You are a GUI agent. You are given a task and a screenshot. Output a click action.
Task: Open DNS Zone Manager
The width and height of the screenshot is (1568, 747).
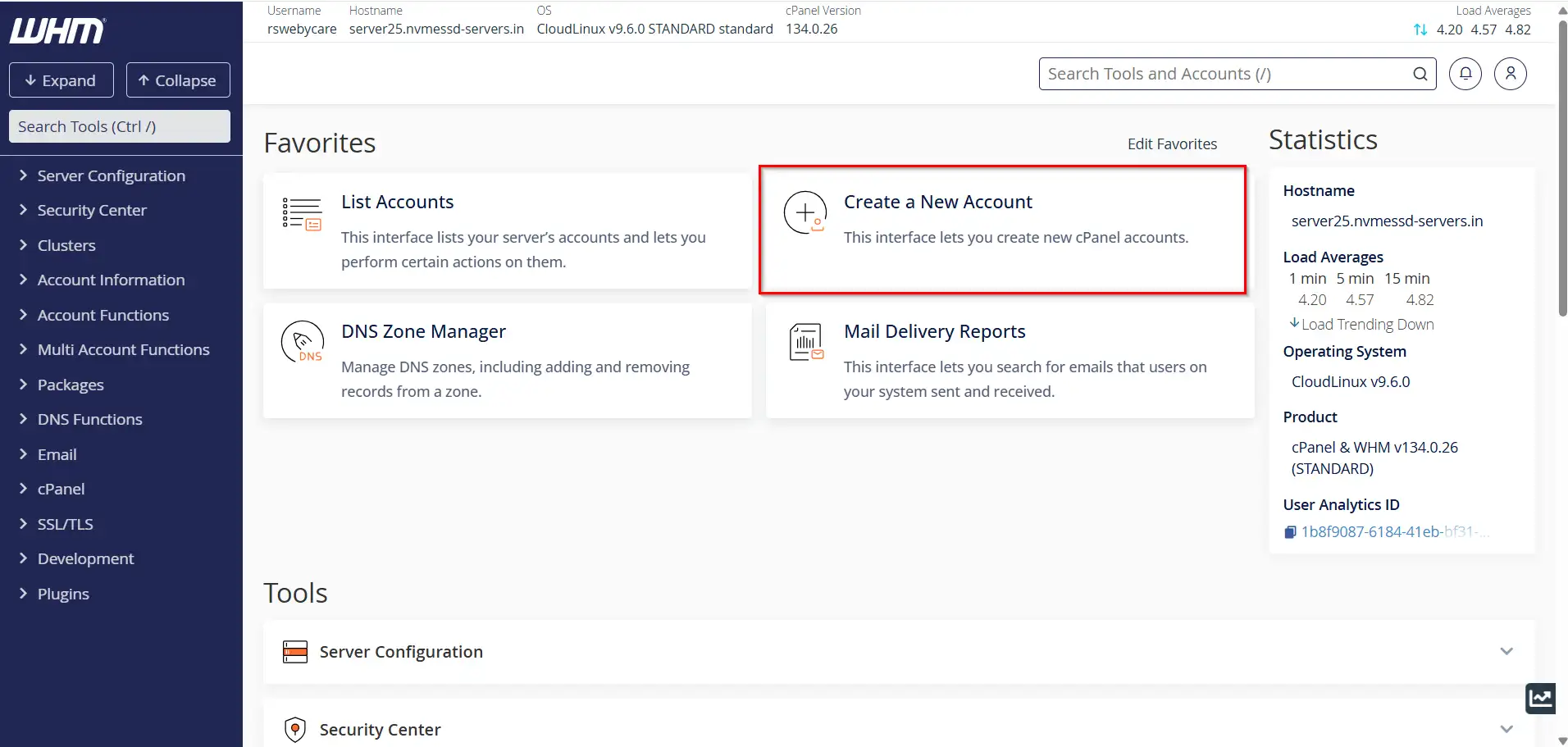[x=507, y=361]
